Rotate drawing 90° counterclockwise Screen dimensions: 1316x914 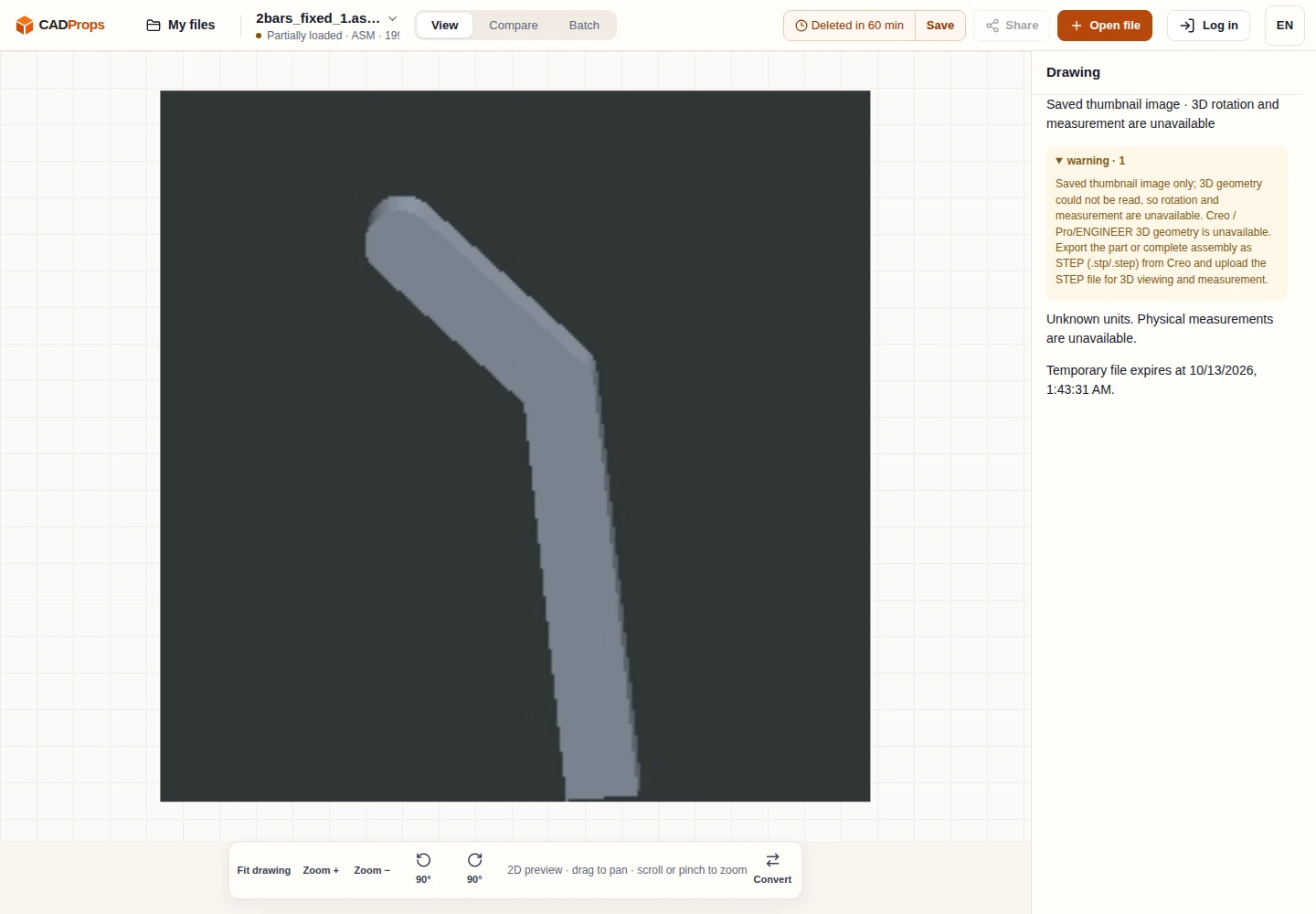[x=423, y=868]
